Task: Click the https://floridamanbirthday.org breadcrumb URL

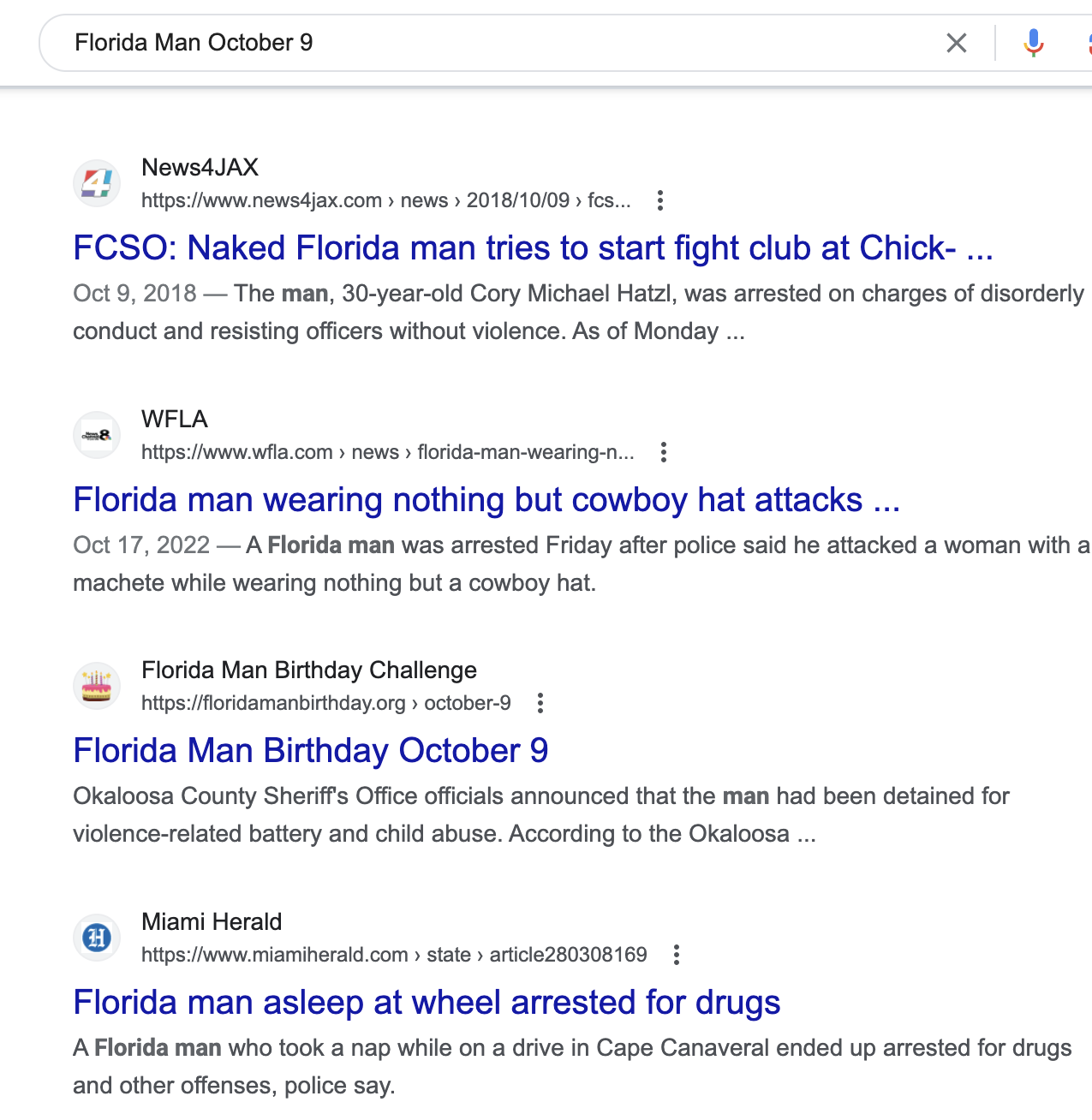Action: pyautogui.click(x=274, y=703)
